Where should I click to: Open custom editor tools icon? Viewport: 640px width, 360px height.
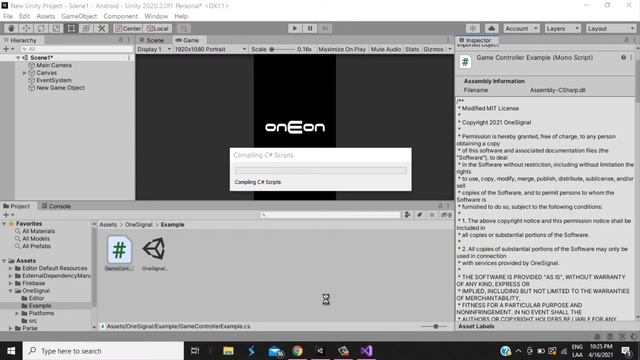tap(101, 28)
